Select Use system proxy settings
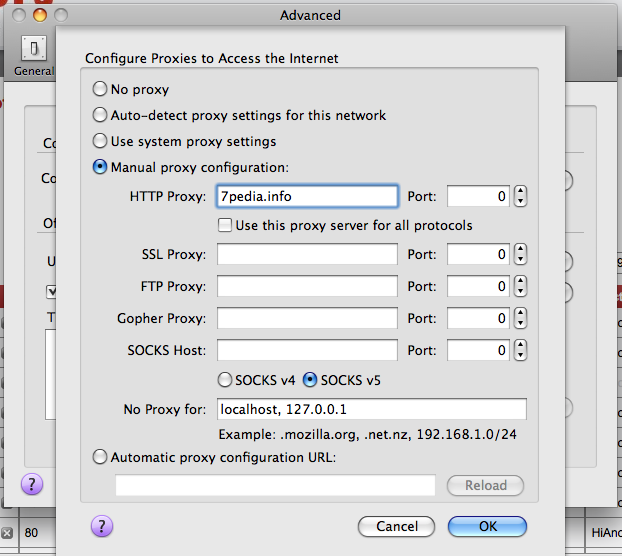The width and height of the screenshot is (622, 556). [100, 141]
